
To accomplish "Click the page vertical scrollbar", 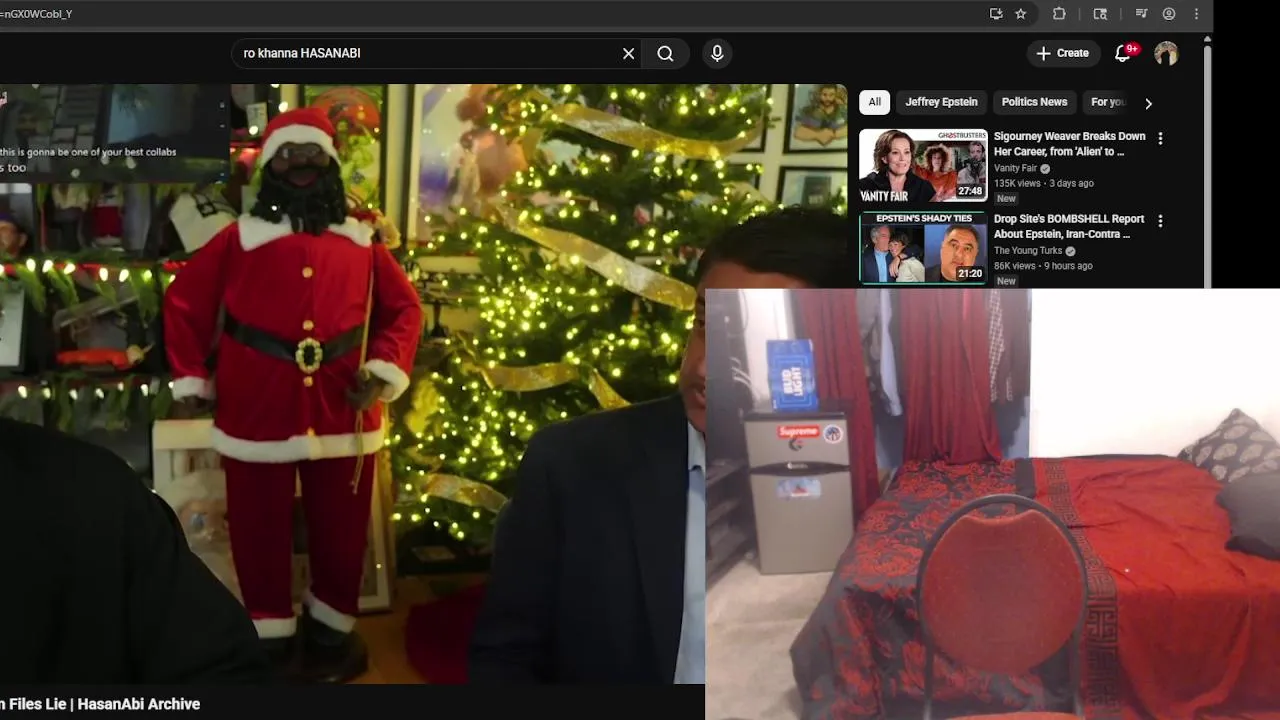I will 1208,165.
